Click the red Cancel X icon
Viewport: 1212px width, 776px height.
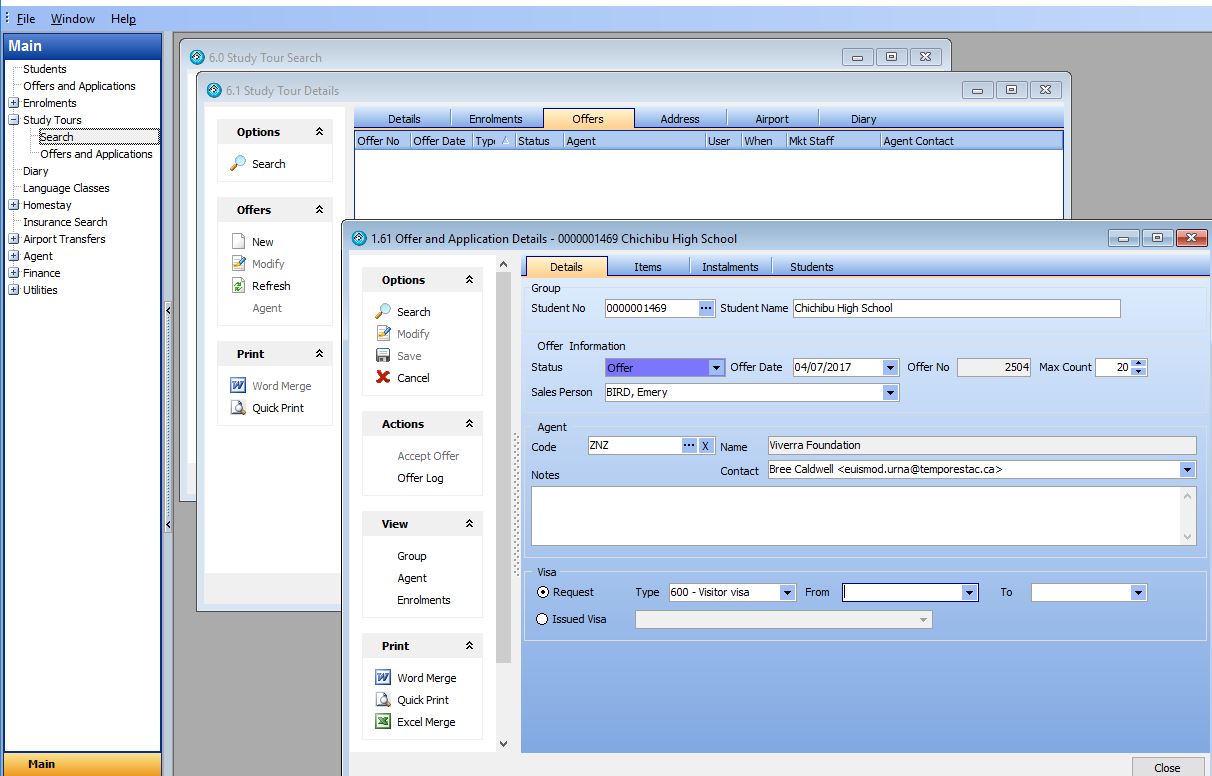click(x=383, y=378)
